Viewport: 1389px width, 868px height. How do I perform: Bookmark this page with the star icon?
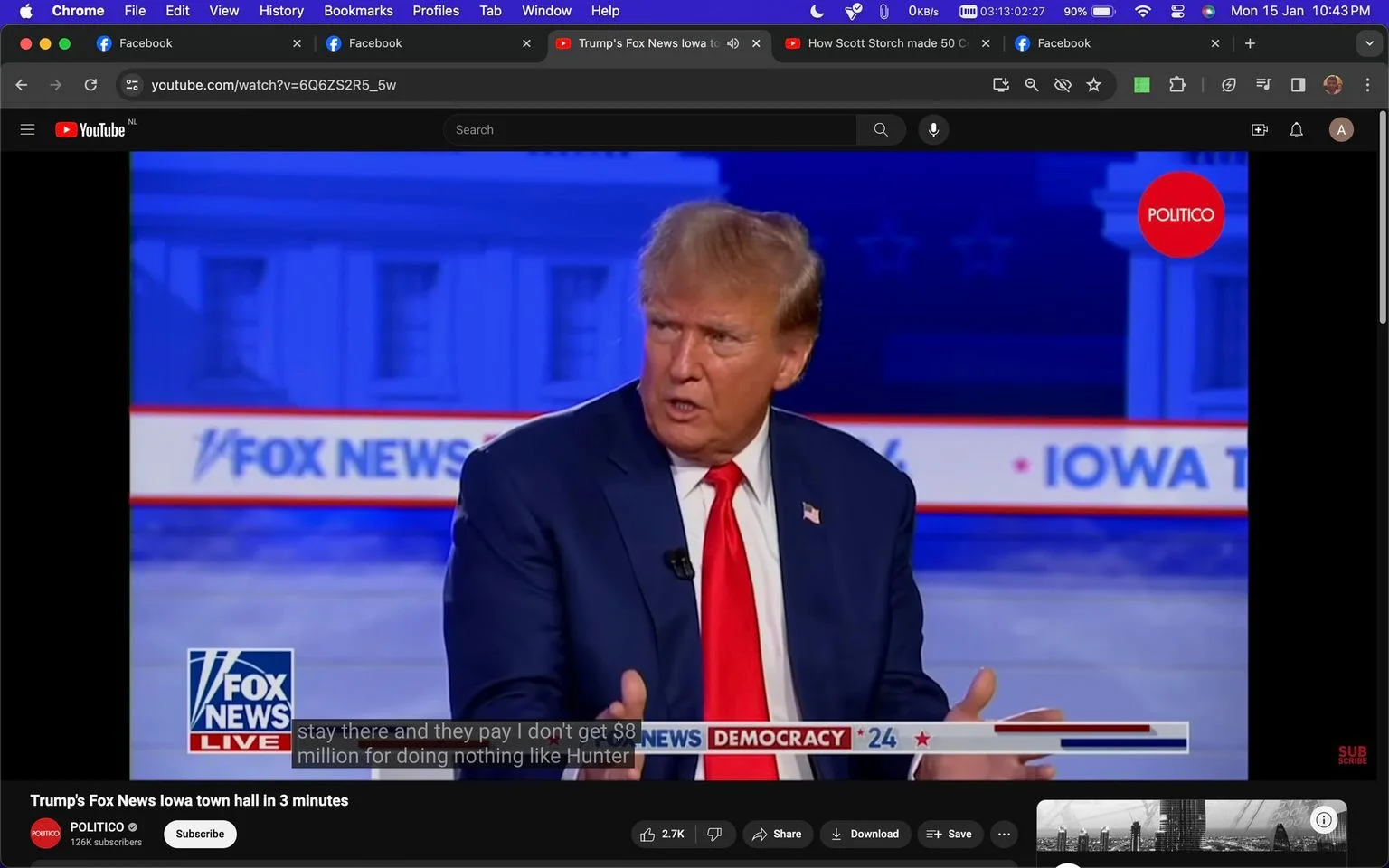pyautogui.click(x=1093, y=84)
